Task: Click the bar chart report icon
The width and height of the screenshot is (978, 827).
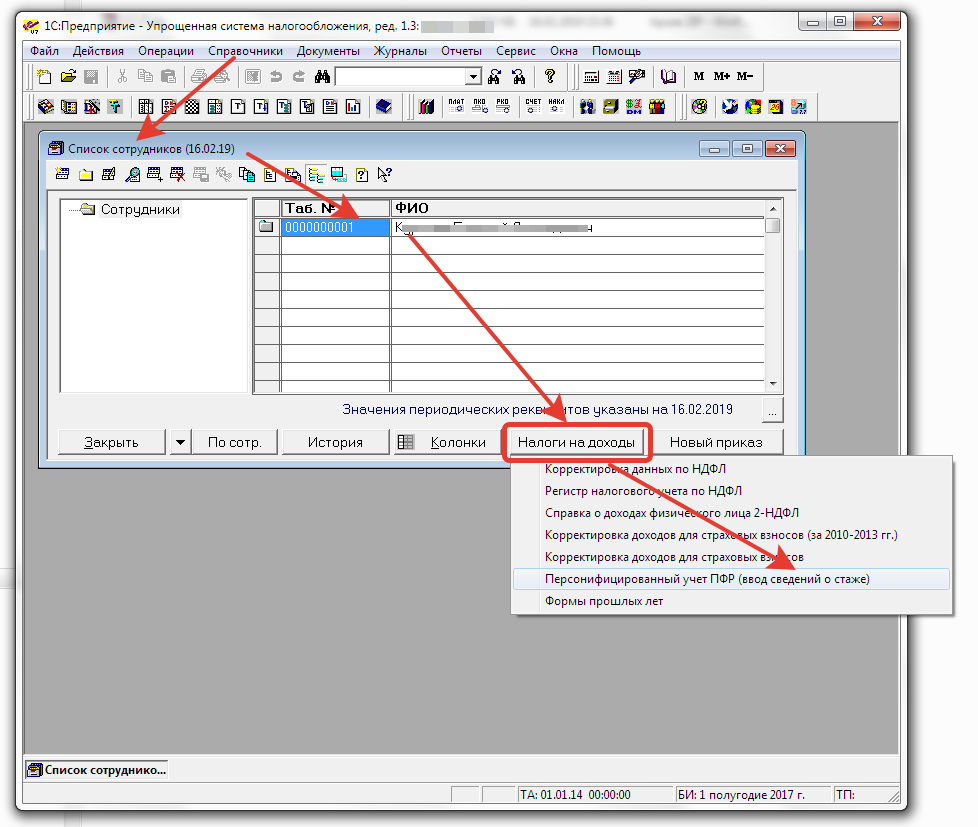Action: [353, 107]
